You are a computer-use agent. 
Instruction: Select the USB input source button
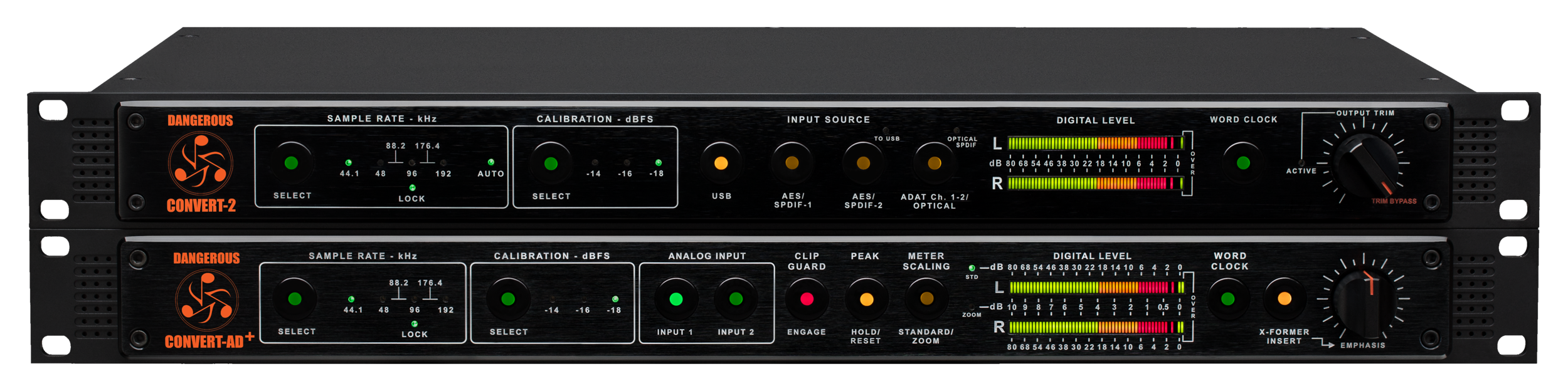[x=721, y=163]
